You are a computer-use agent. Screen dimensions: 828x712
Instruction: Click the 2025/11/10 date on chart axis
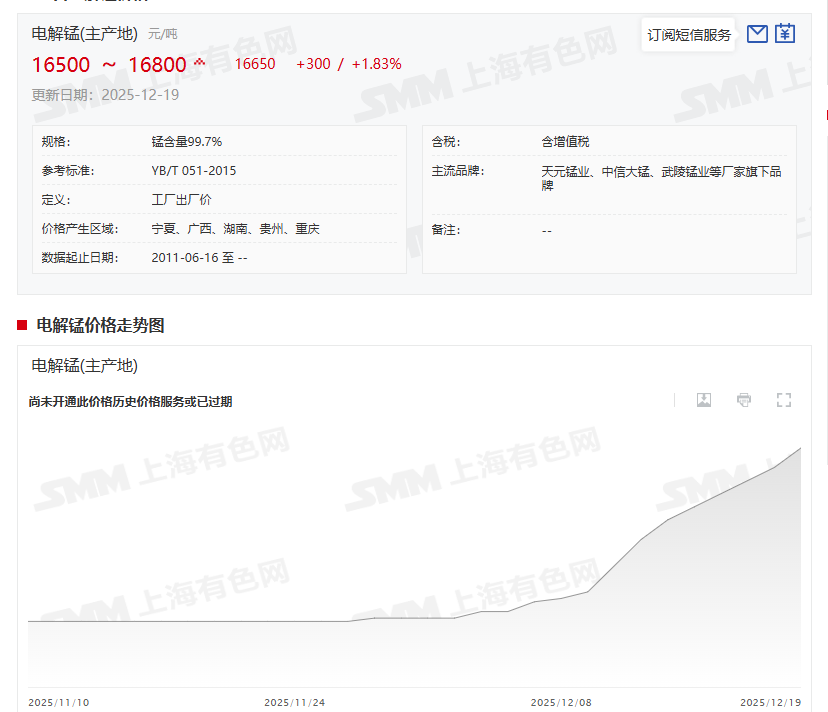(x=58, y=702)
